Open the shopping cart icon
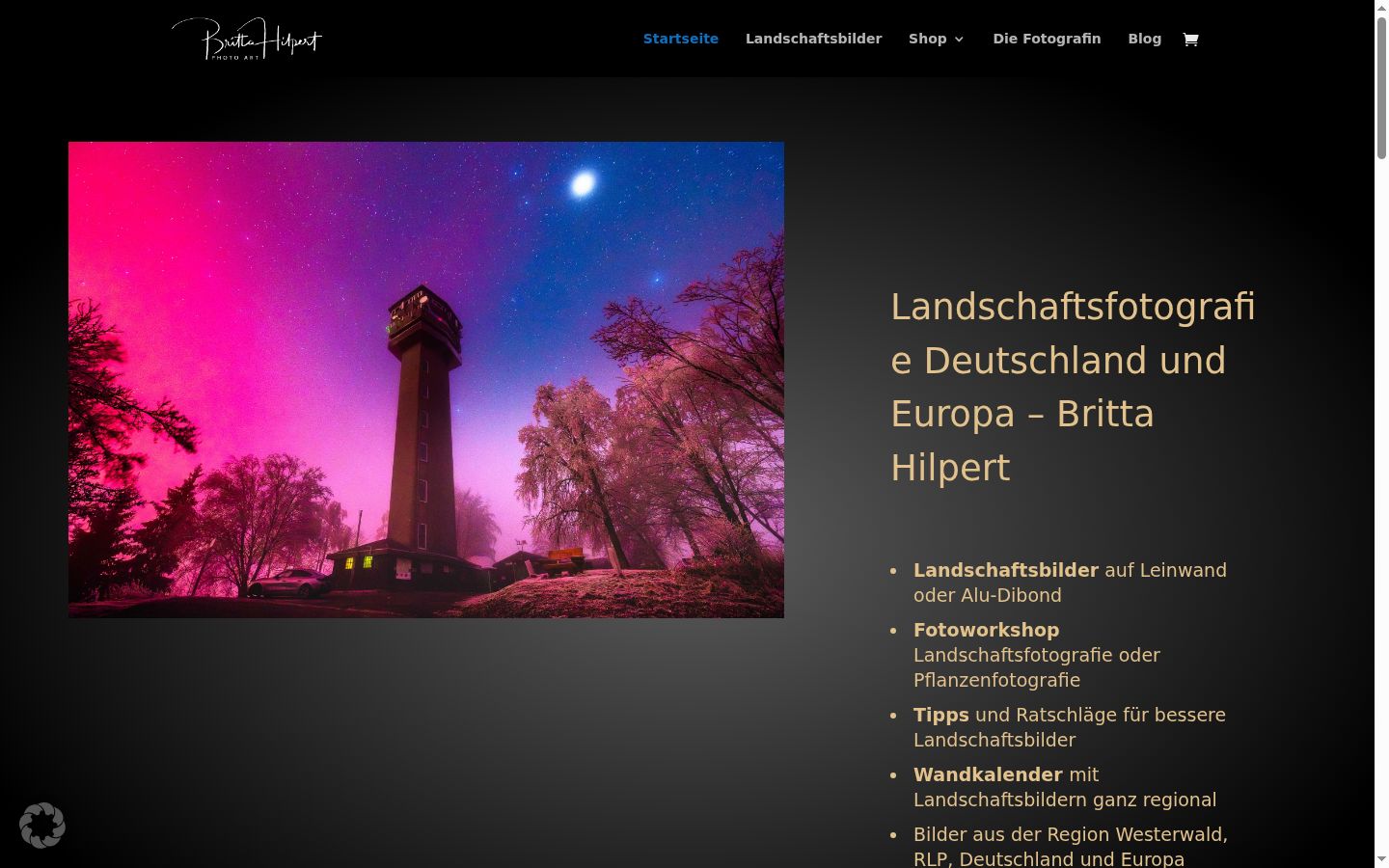This screenshot has width=1389, height=868. click(x=1190, y=40)
